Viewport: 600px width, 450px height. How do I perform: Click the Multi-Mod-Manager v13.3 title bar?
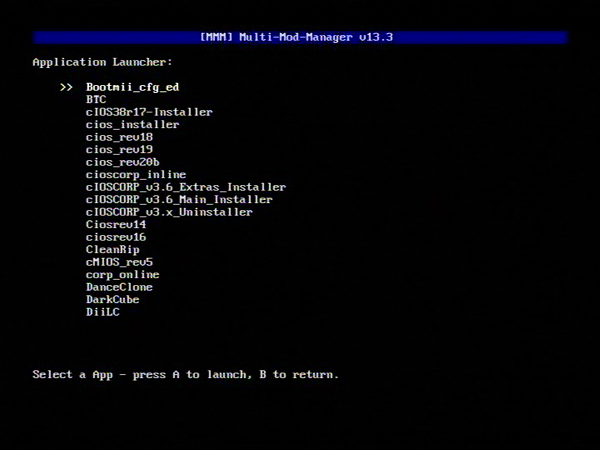300,38
